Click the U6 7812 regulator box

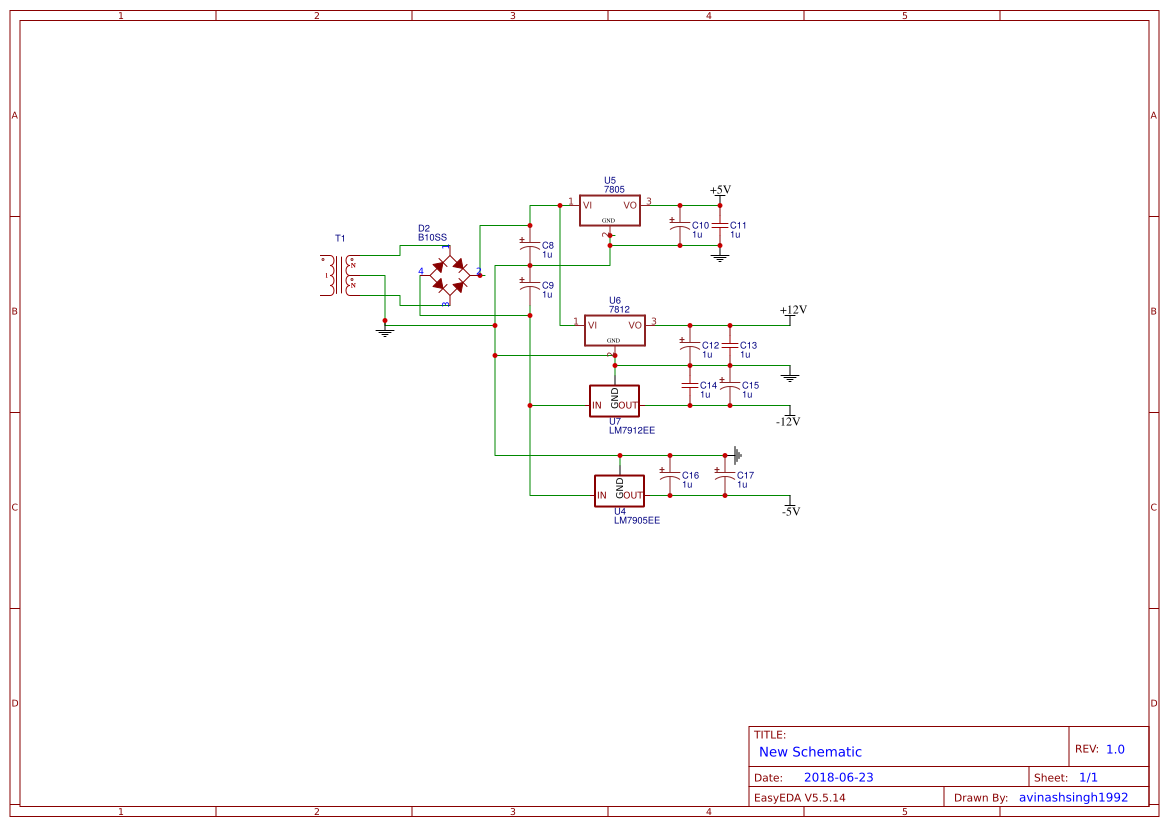pos(614,330)
